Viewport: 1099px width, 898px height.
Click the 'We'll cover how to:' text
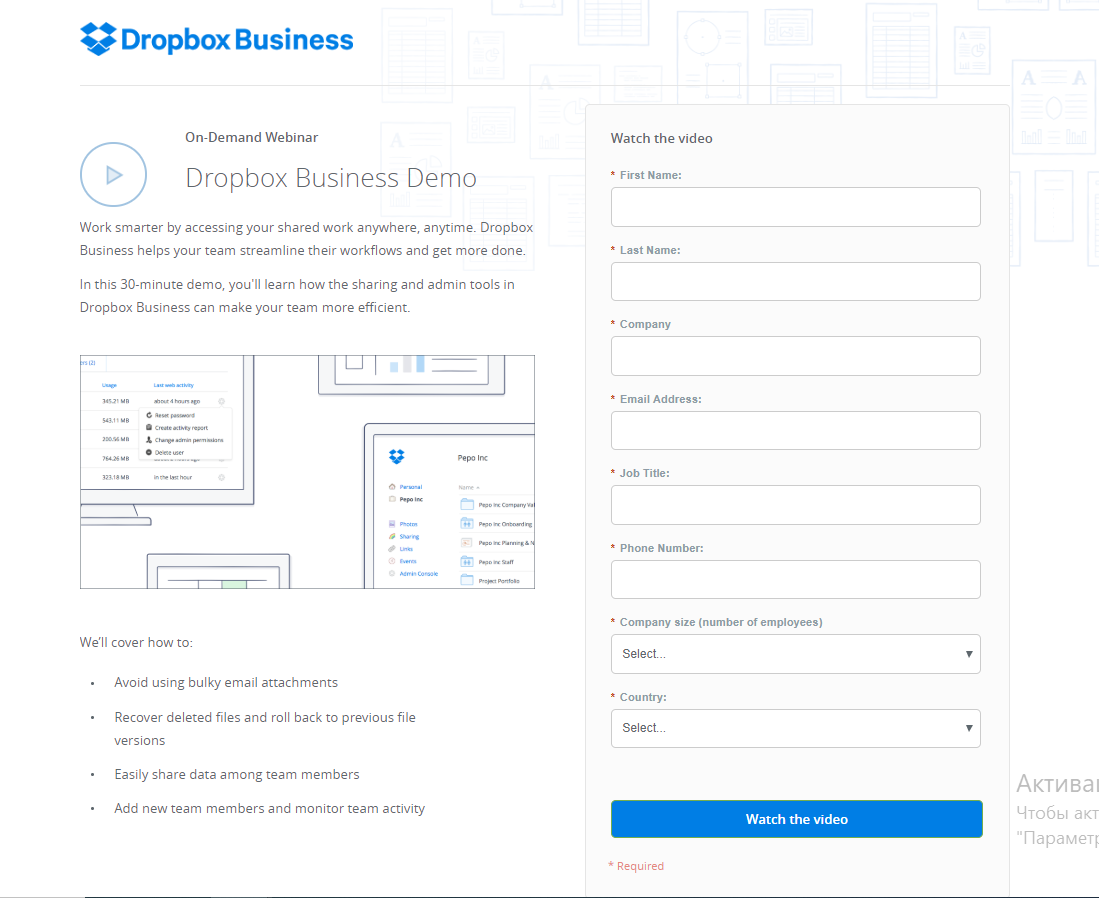tap(136, 643)
